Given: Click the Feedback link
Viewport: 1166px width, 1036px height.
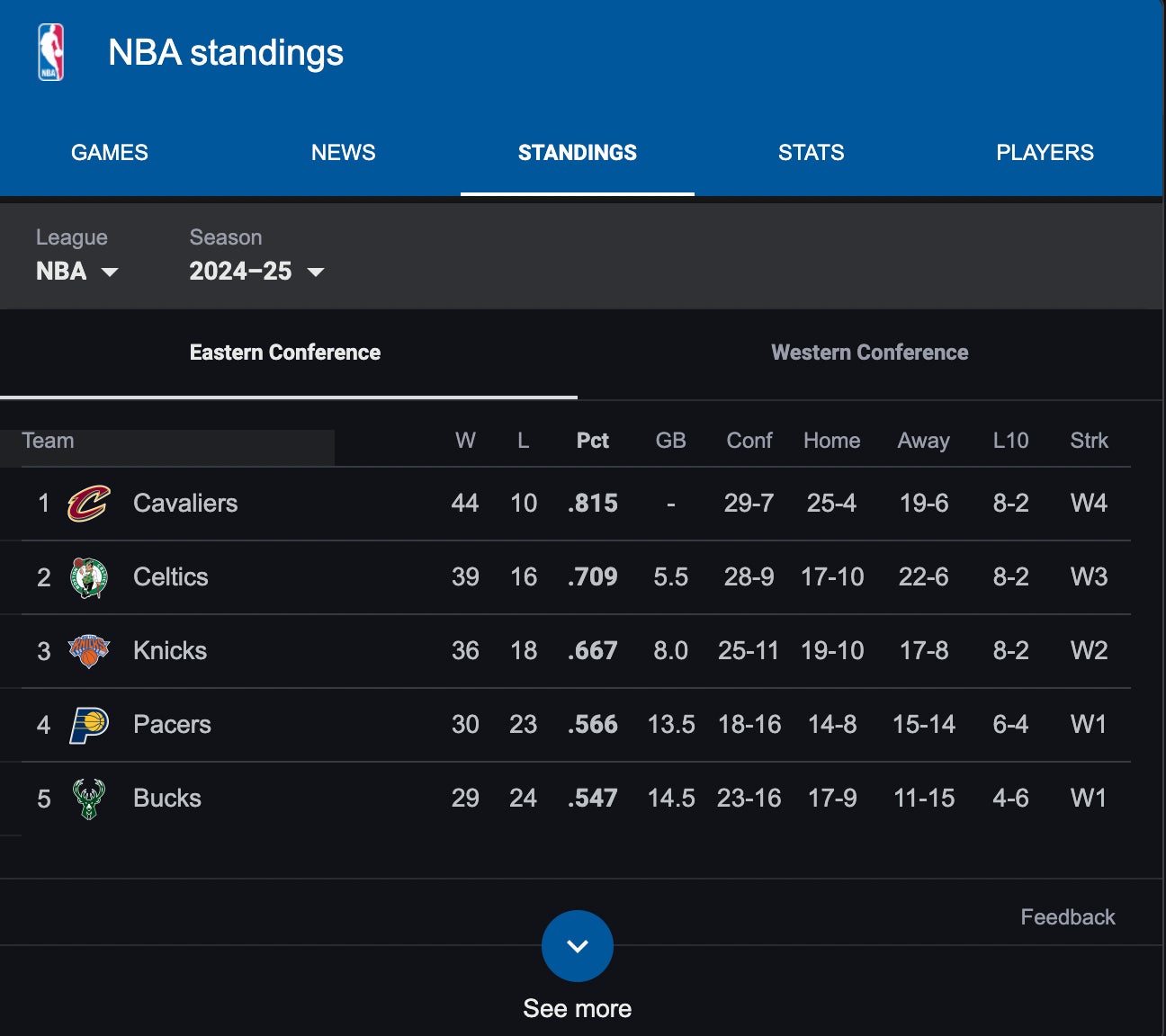Looking at the screenshot, I should point(1068,917).
